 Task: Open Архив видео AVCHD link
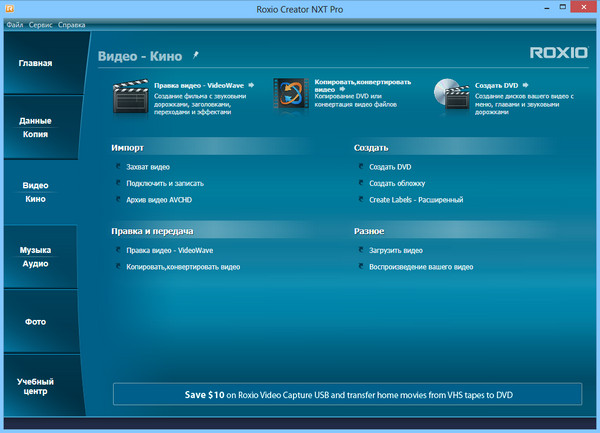click(163, 200)
